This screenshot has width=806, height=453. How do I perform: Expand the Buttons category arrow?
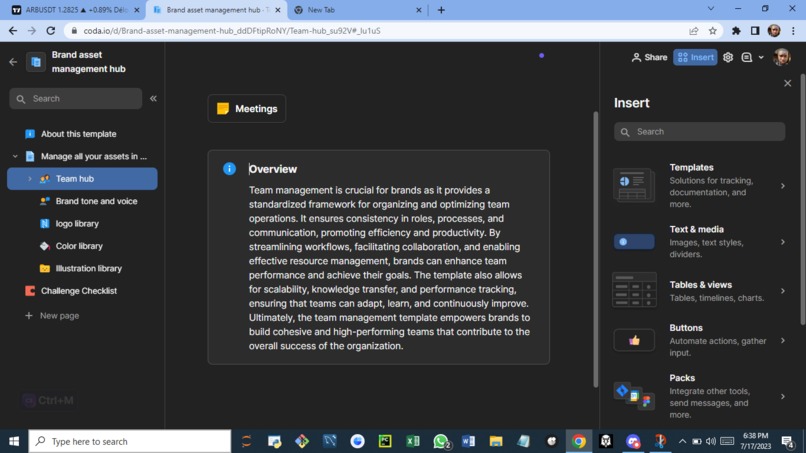point(782,340)
